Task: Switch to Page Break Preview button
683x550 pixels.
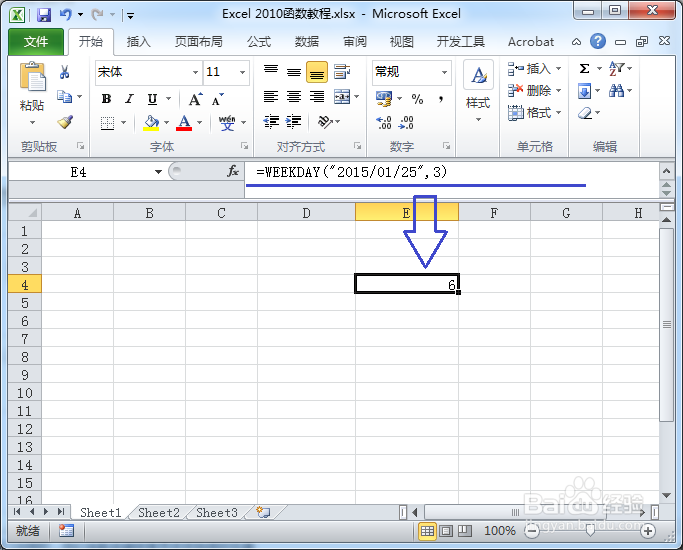Action: click(x=465, y=530)
